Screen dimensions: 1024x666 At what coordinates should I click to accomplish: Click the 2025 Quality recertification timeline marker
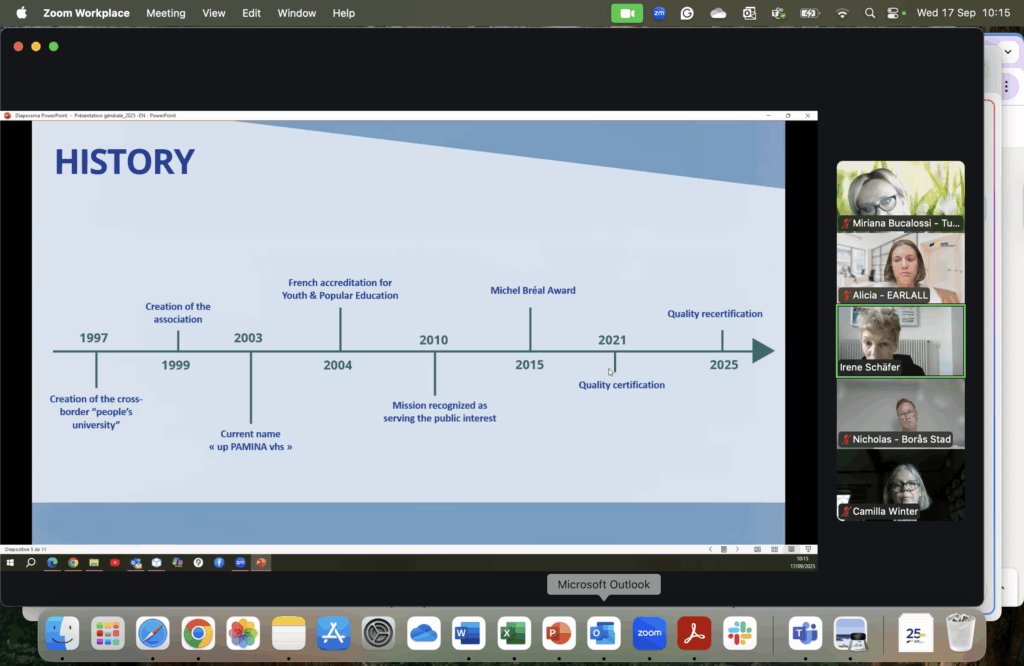[722, 340]
